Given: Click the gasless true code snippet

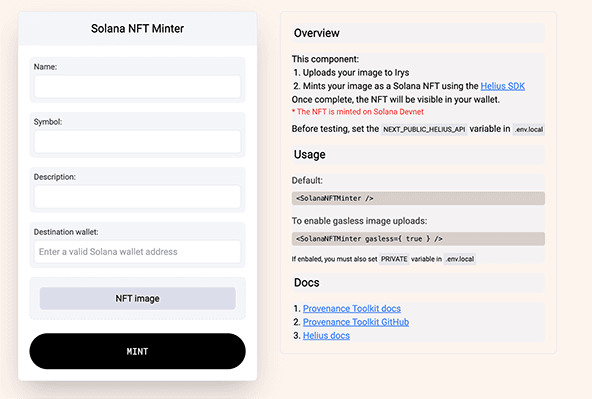Looking at the screenshot, I should point(418,239).
